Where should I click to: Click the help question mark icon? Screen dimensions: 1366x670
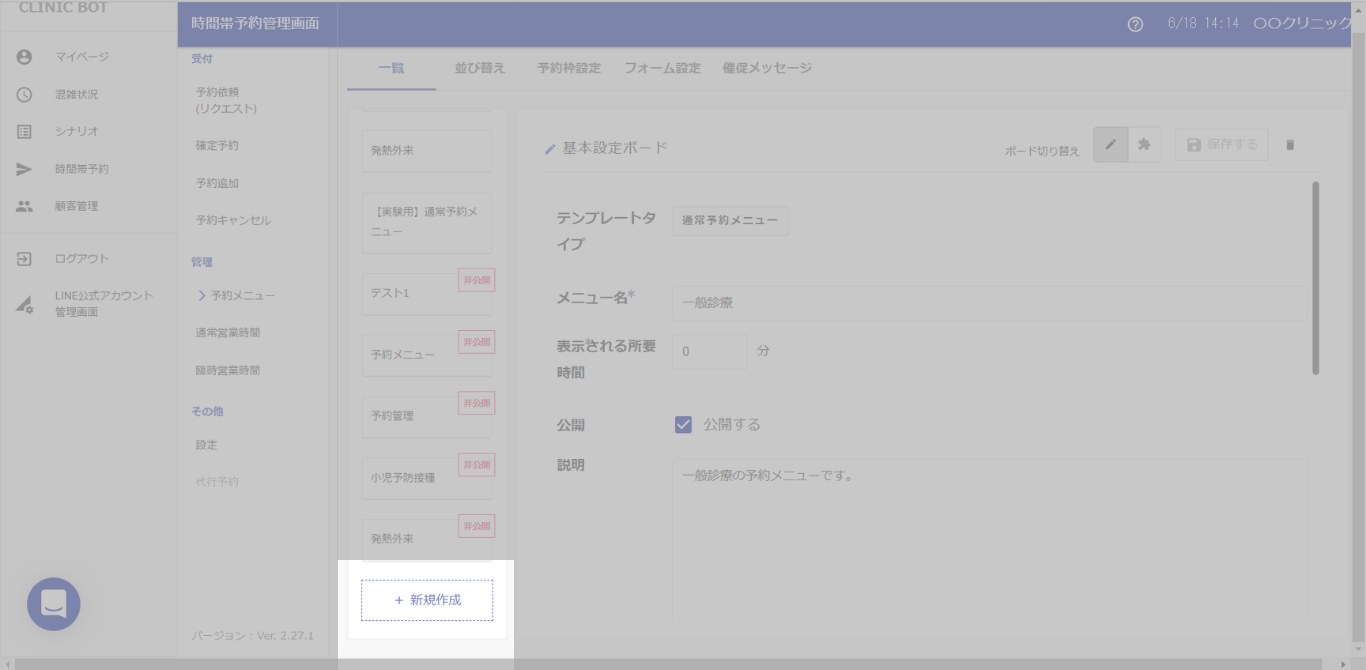coord(1135,25)
